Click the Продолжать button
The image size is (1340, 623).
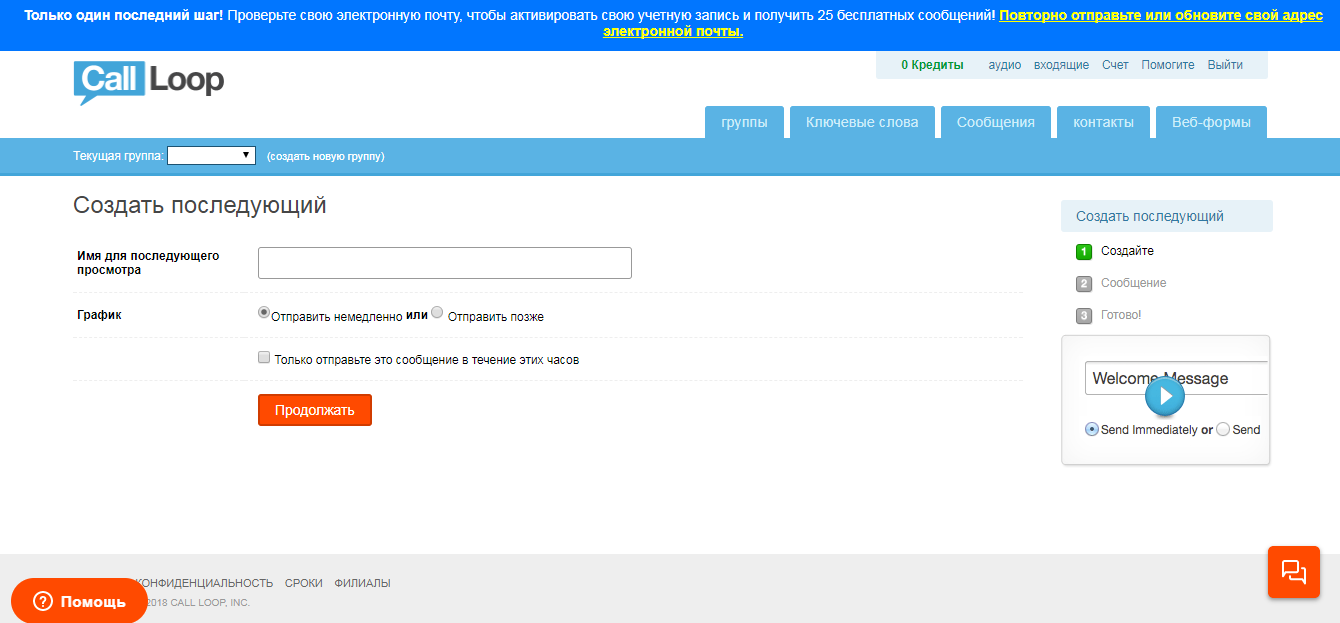pyautogui.click(x=315, y=410)
